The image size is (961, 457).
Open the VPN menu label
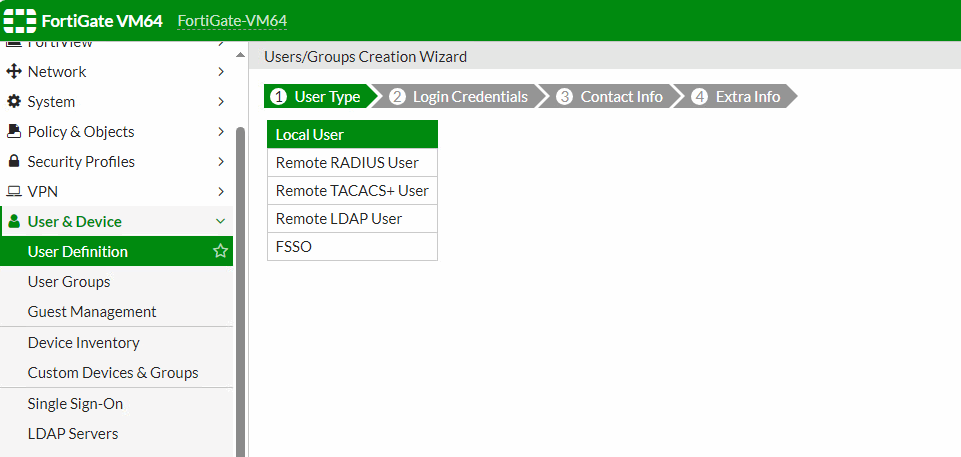coord(43,192)
